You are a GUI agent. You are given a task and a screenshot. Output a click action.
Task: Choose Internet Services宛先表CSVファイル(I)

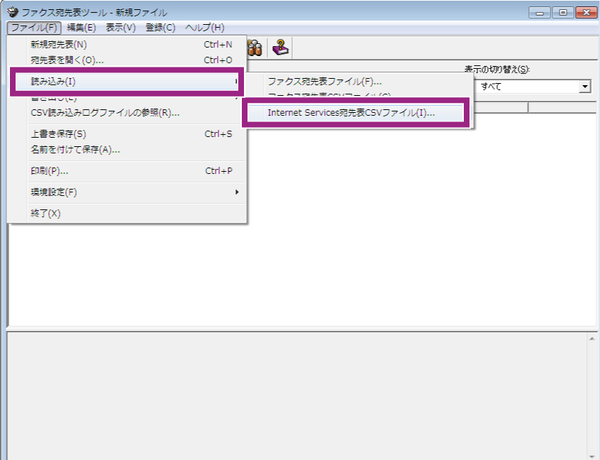351,113
